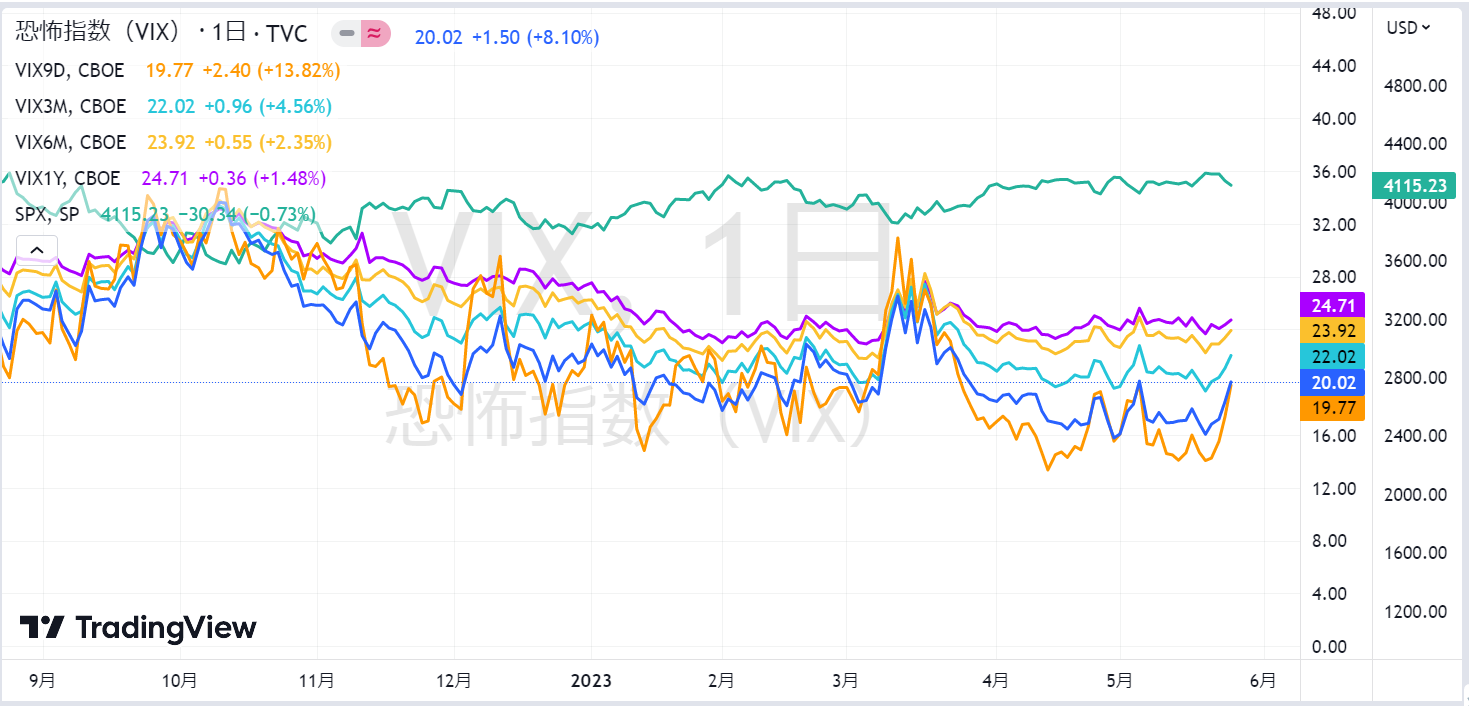Select the VIX9D, CBOE legend entry
Image resolution: width=1469 pixels, height=706 pixels.
(71, 70)
